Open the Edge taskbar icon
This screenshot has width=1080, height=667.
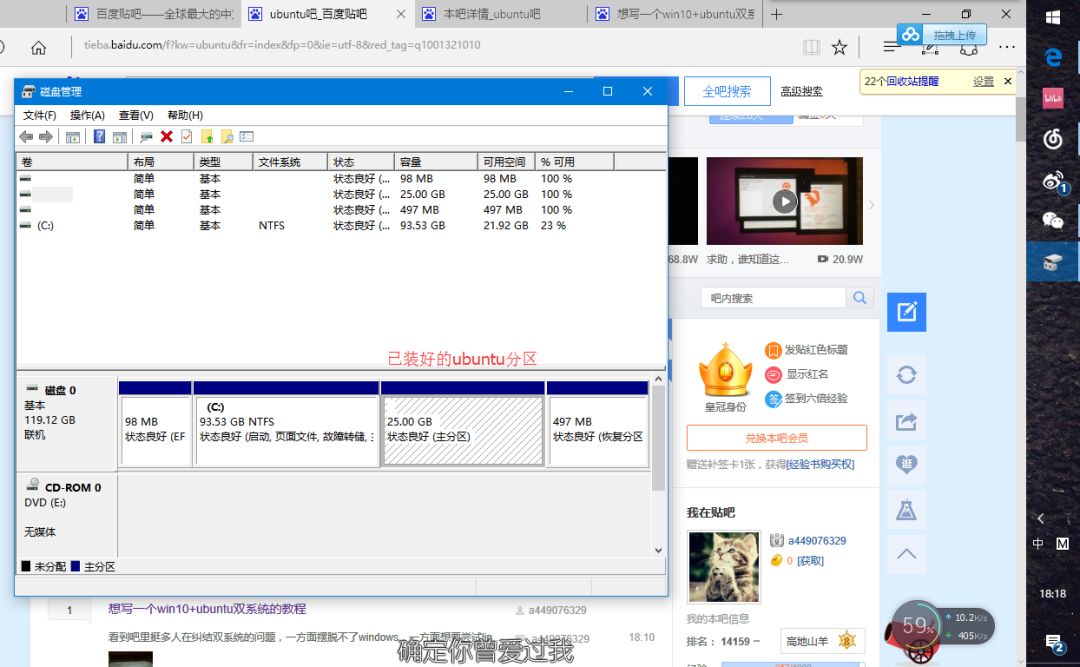click(x=1052, y=57)
